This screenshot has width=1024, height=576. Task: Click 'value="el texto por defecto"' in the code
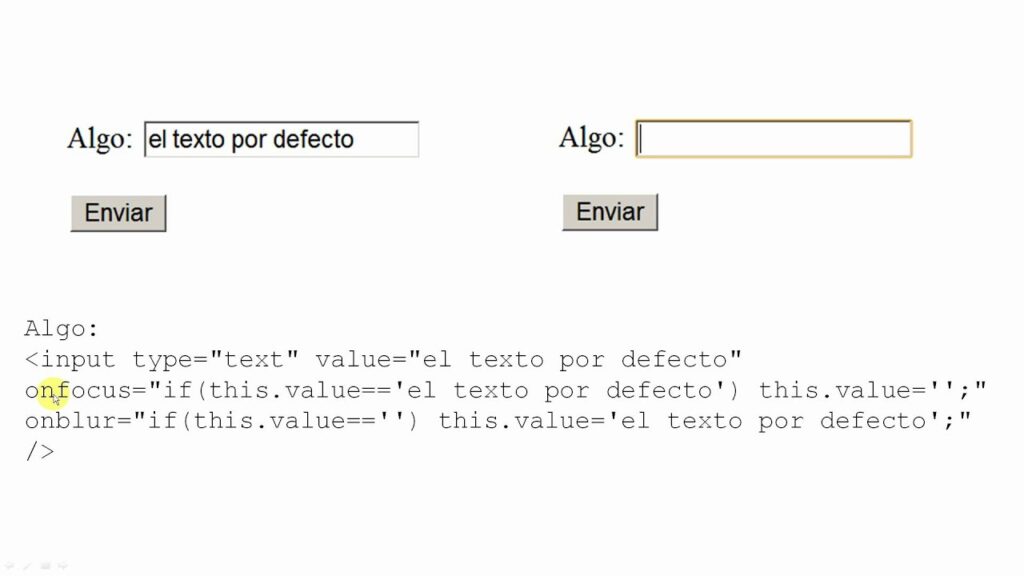(528, 360)
